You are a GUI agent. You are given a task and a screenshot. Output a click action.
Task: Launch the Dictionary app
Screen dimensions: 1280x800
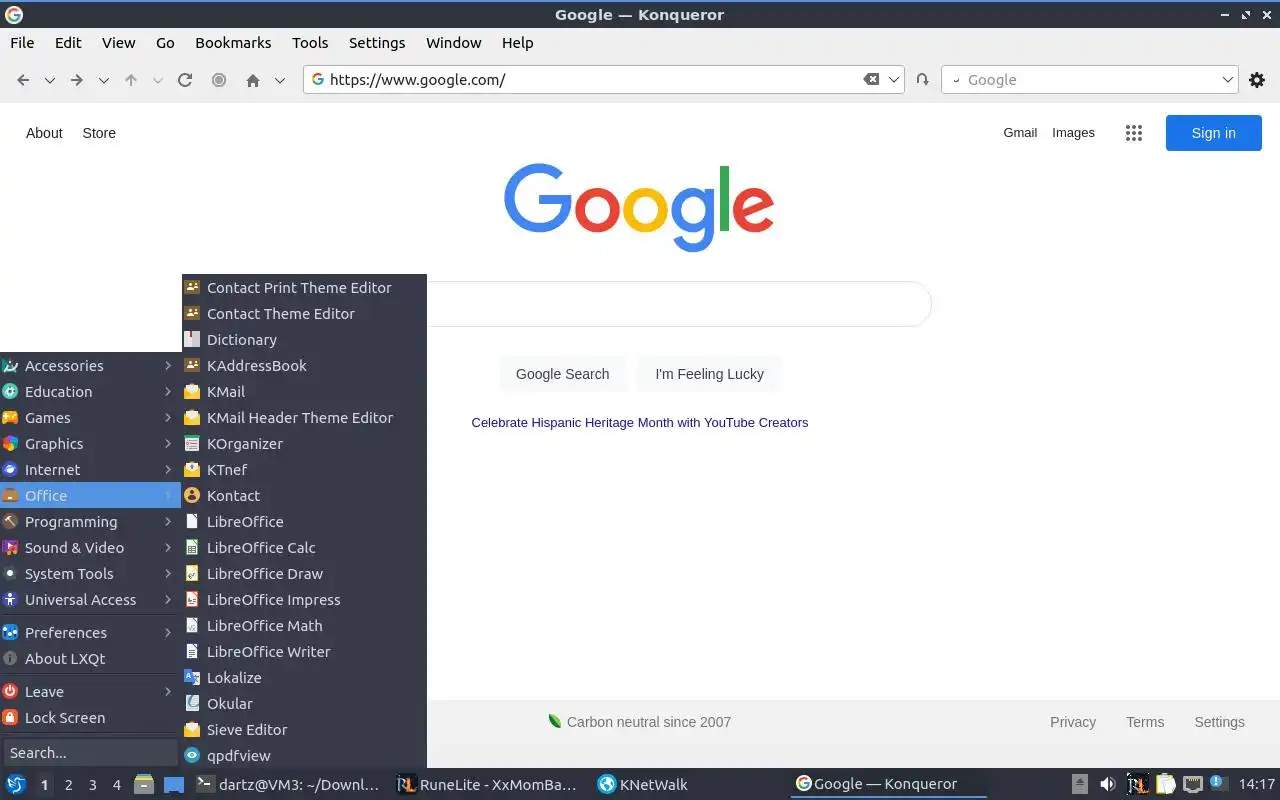304,340
